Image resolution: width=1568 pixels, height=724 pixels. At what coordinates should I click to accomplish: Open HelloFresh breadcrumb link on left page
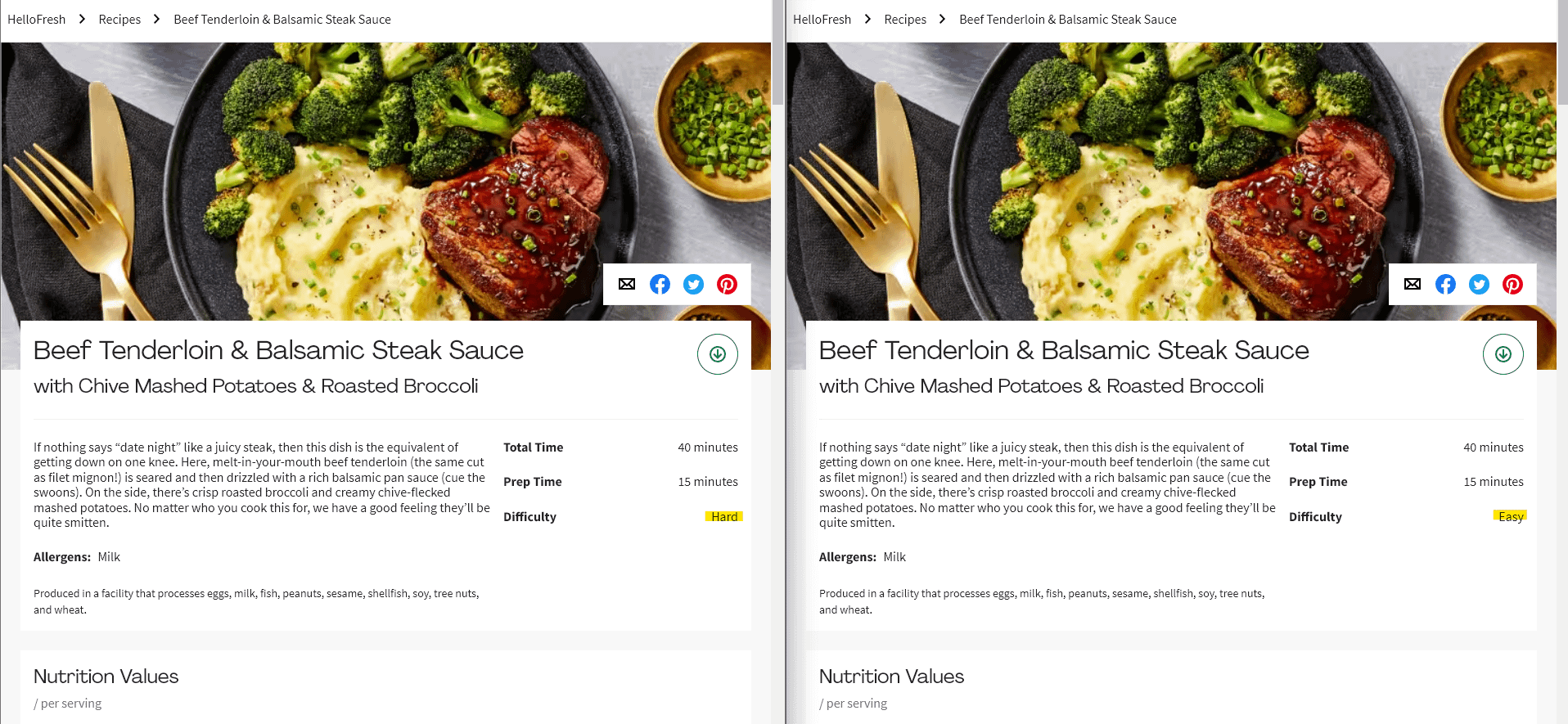coord(36,20)
